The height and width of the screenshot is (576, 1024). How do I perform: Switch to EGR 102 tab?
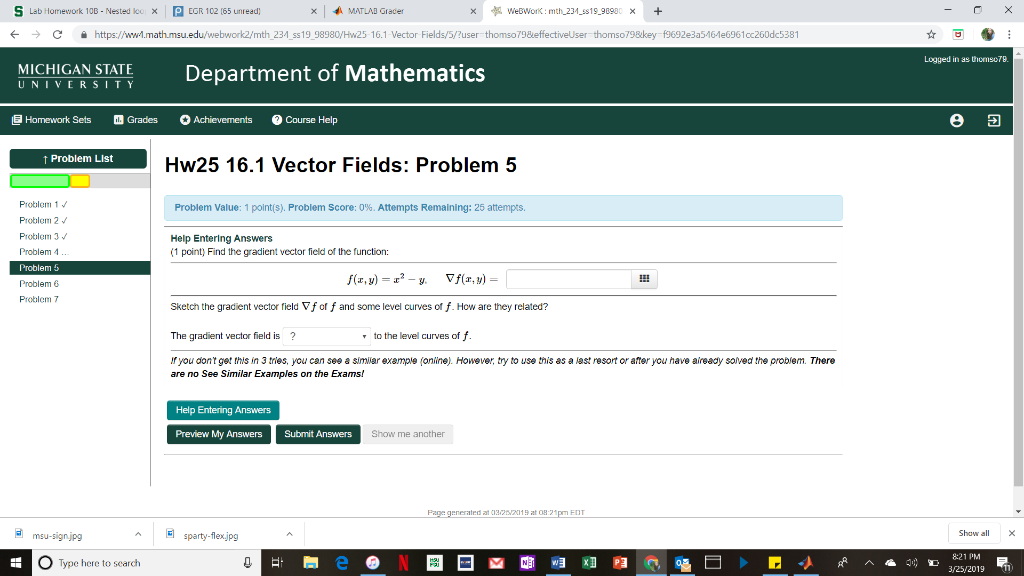tap(245, 11)
